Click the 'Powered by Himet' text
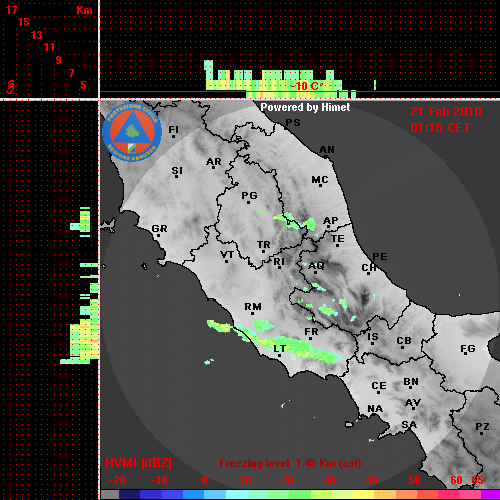The width and height of the screenshot is (500, 500). [x=305, y=107]
